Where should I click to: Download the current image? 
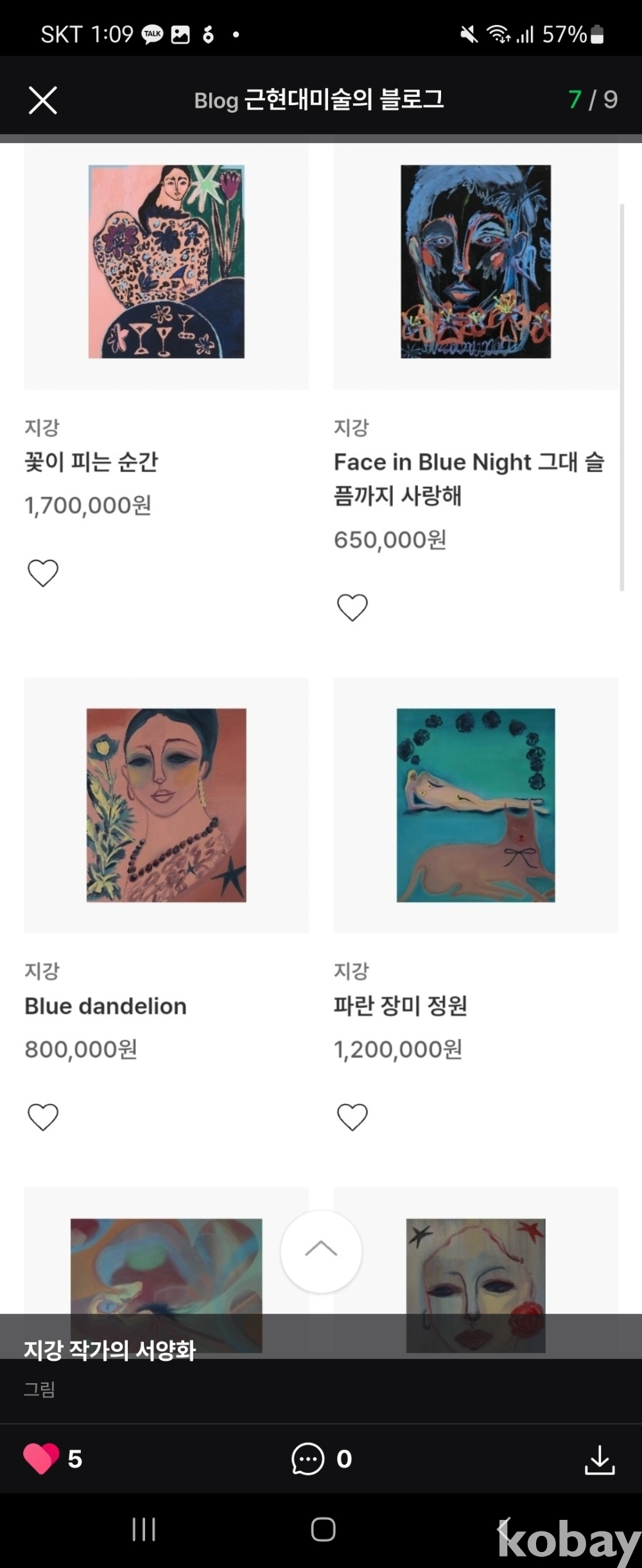coord(600,1459)
